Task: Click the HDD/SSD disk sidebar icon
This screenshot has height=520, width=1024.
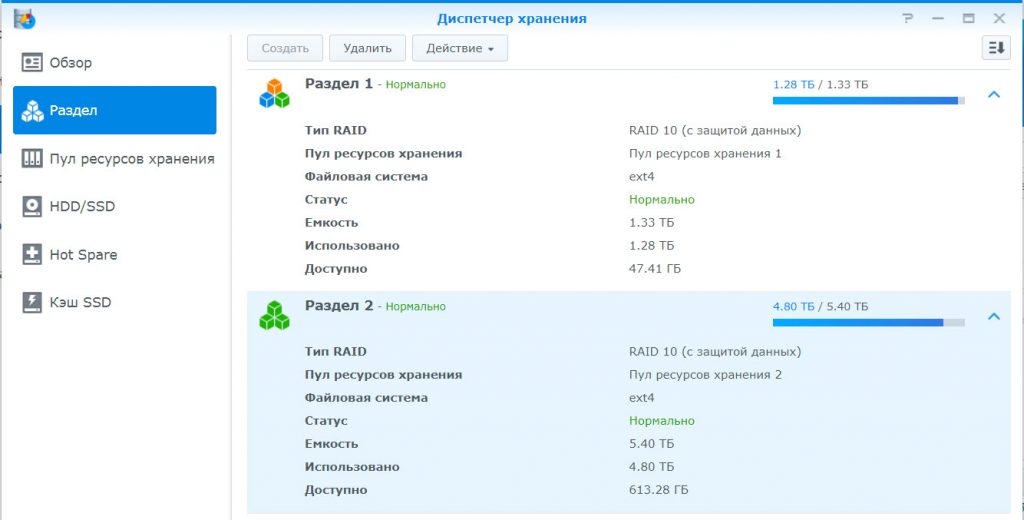Action: (x=32, y=206)
